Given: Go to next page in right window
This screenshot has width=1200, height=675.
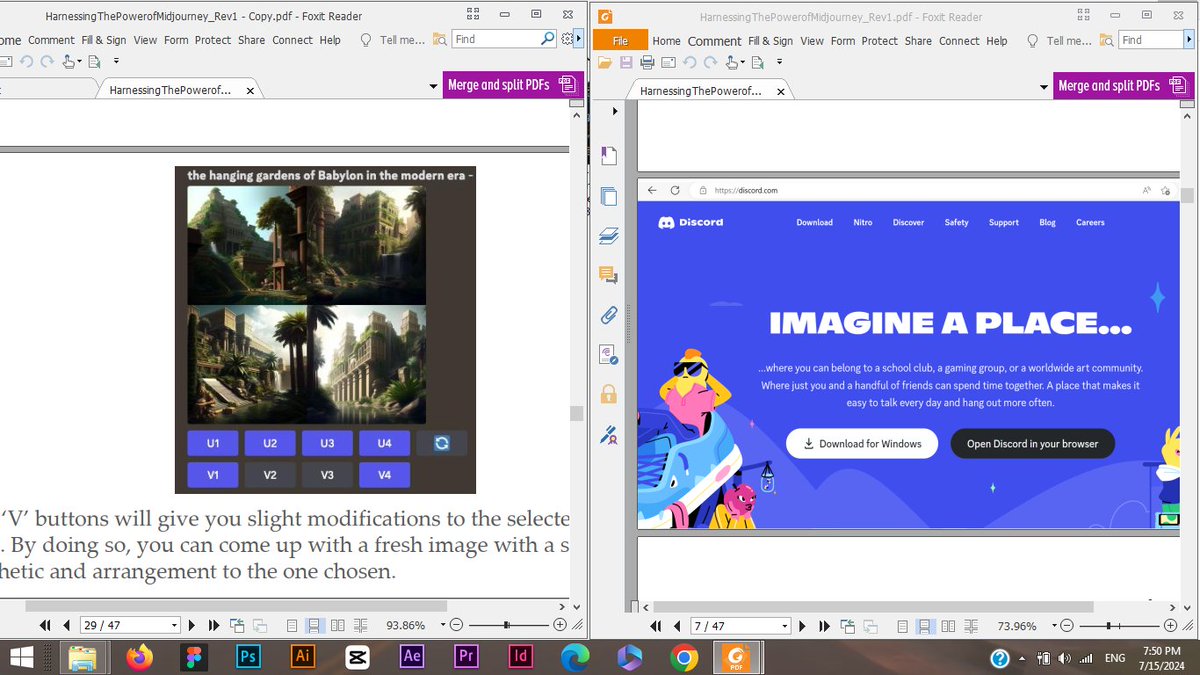Looking at the screenshot, I should coord(803,626).
